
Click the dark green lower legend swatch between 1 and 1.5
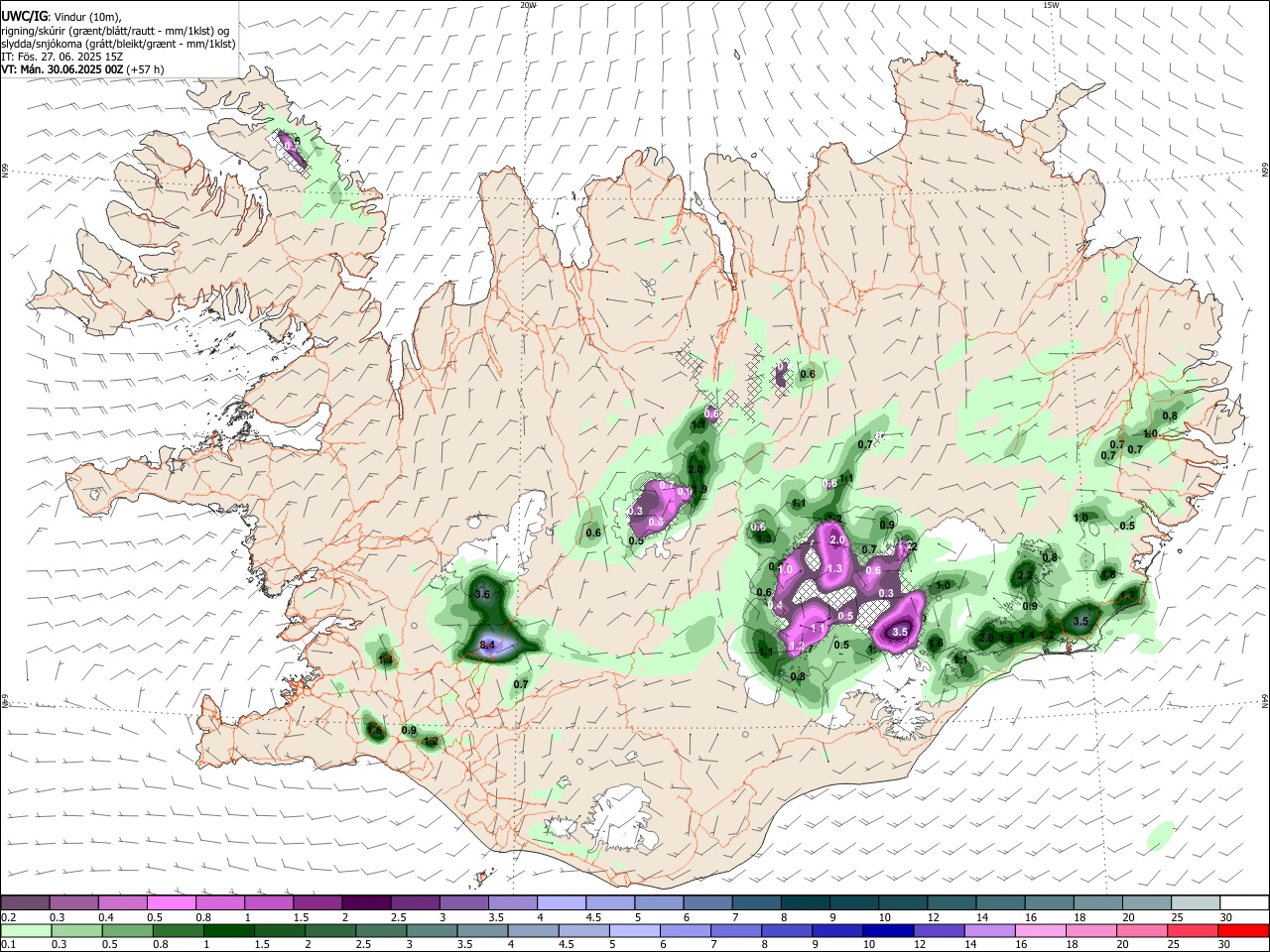(227, 930)
